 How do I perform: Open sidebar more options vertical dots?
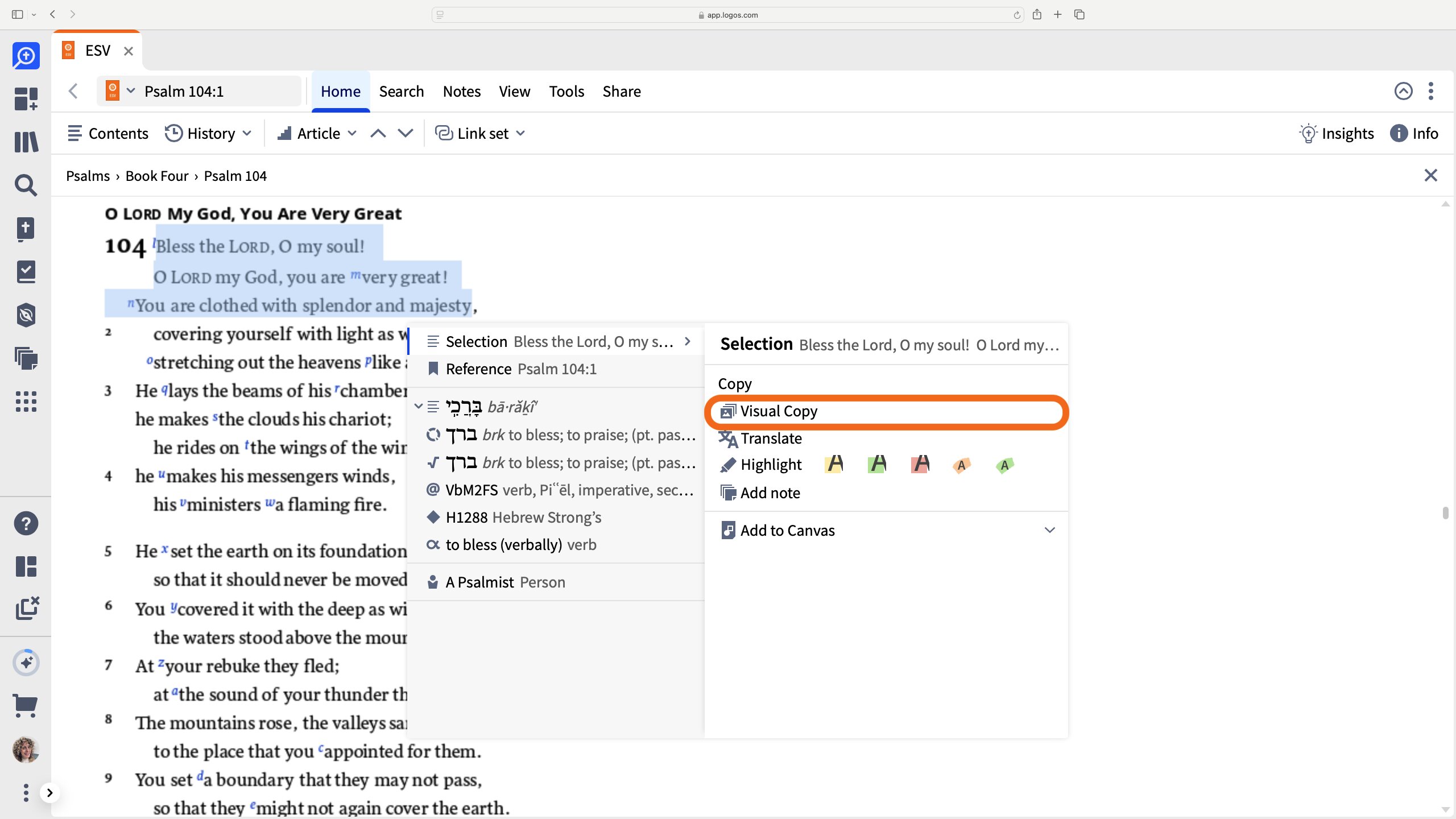tap(26, 793)
